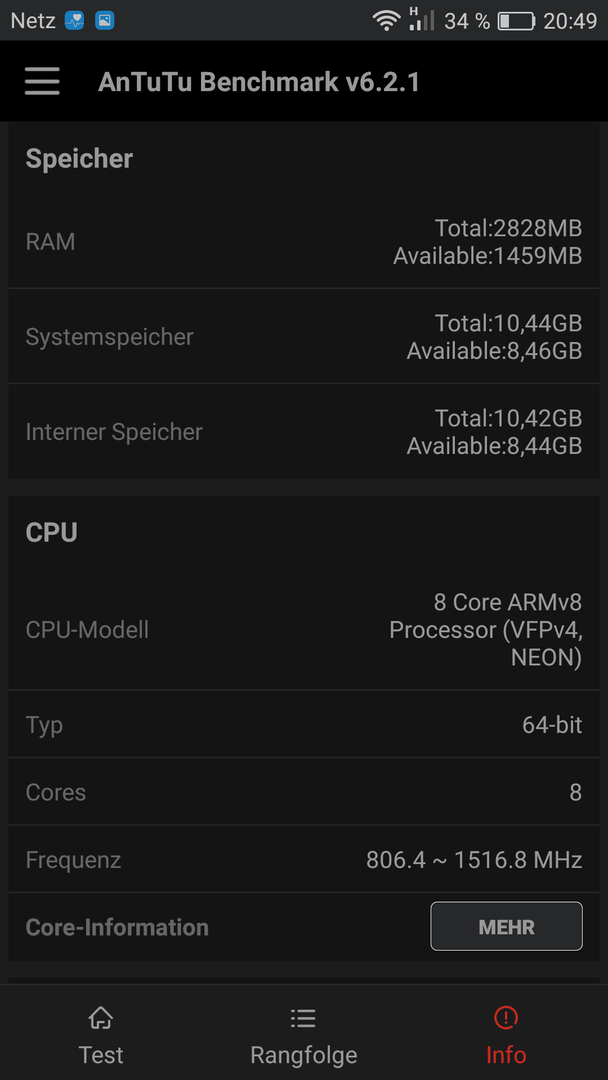Tap the health app notification icon

click(74, 21)
